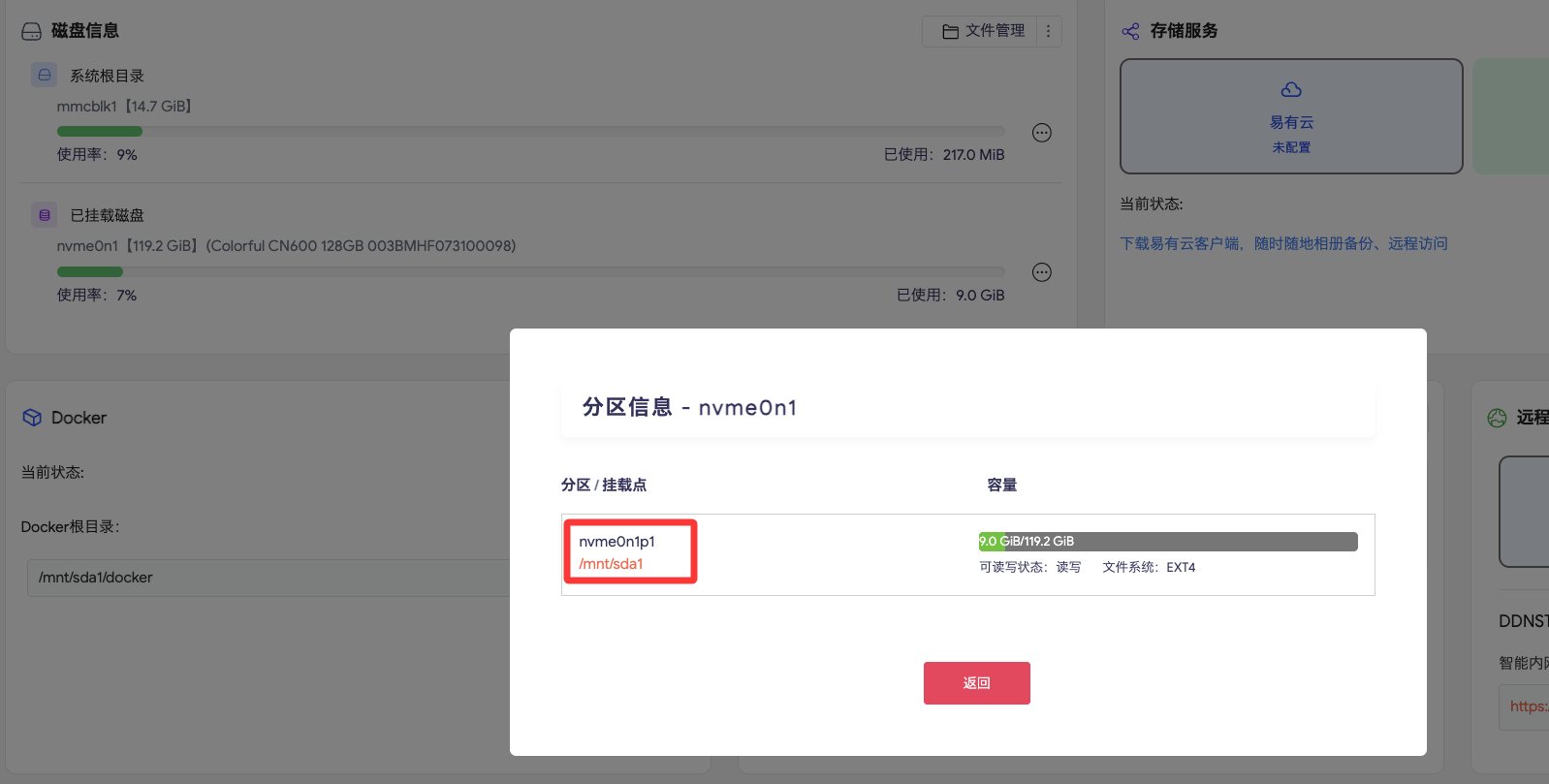Viewport: 1549px width, 784px height.
Task: Click the 易有云 cloud icon
Action: tap(1291, 90)
